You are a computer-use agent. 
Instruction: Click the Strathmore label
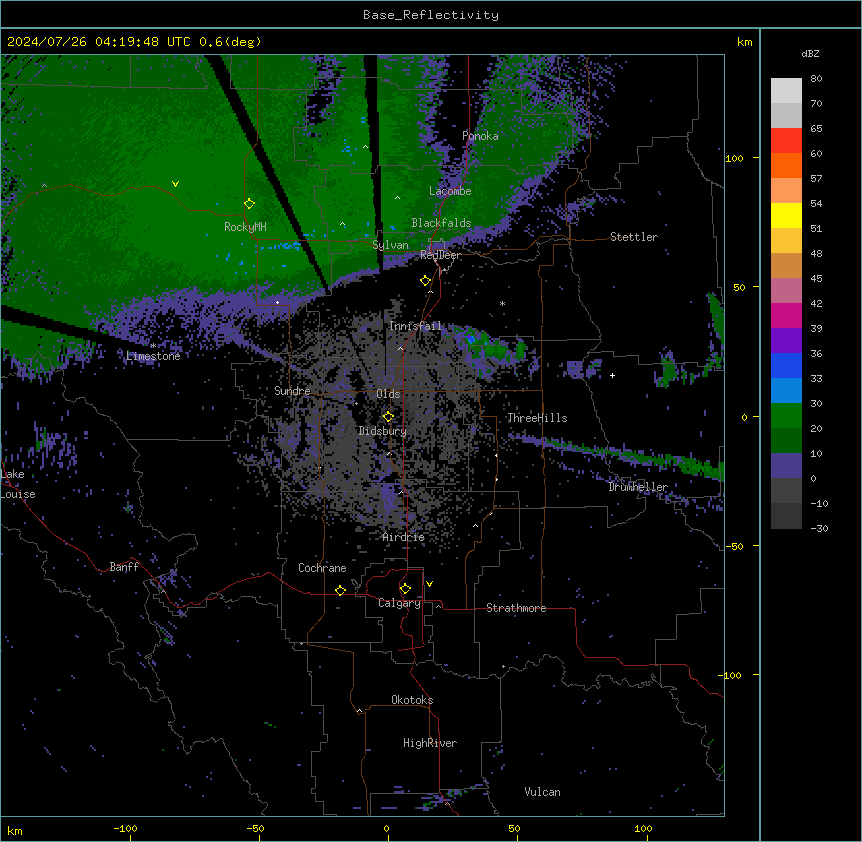pyautogui.click(x=516, y=608)
